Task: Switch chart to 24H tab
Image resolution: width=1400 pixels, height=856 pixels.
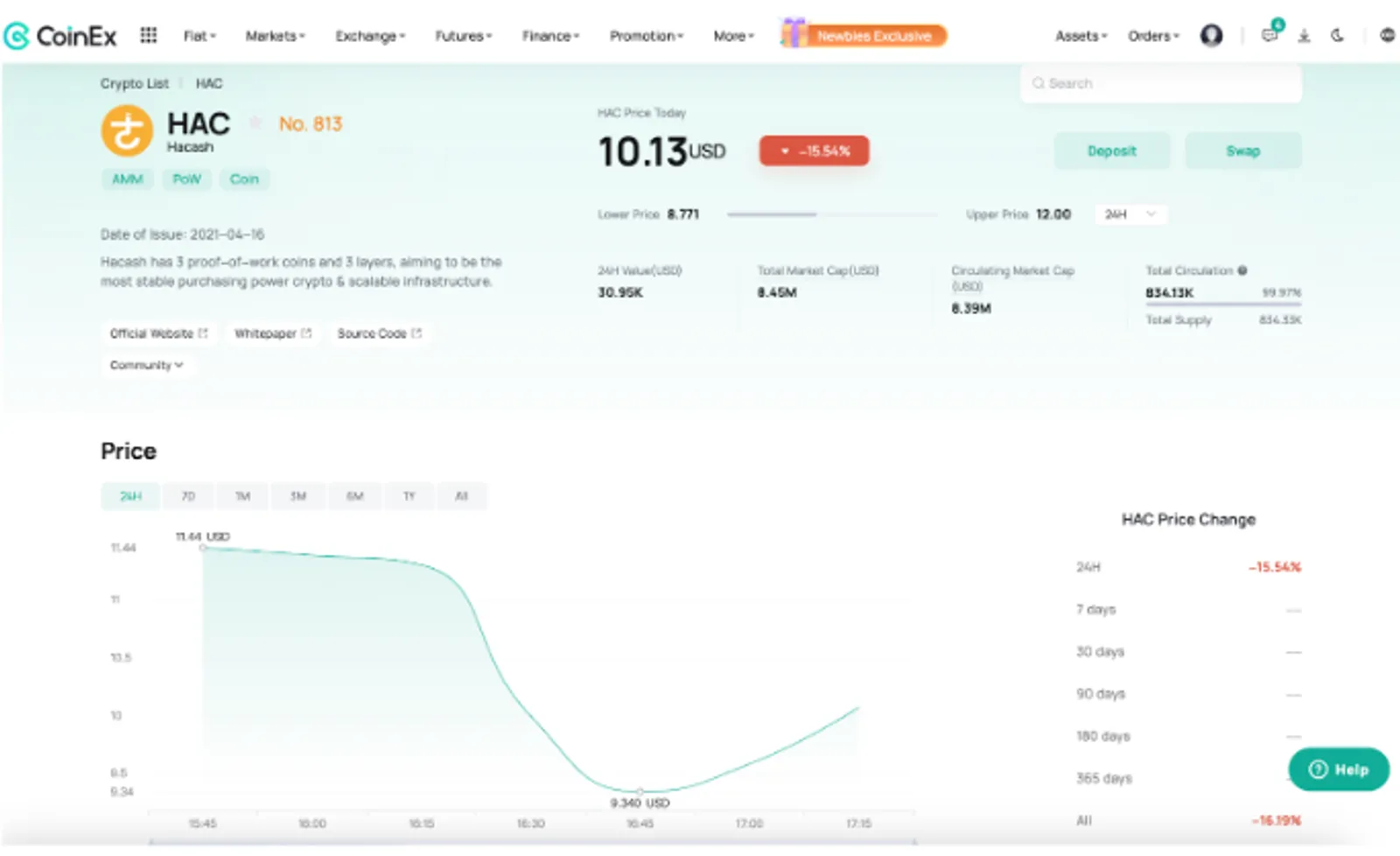Action: [130, 496]
